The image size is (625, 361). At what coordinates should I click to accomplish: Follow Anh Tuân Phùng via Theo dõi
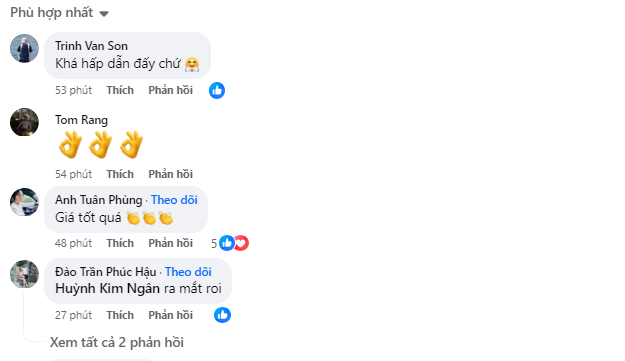tap(174, 200)
